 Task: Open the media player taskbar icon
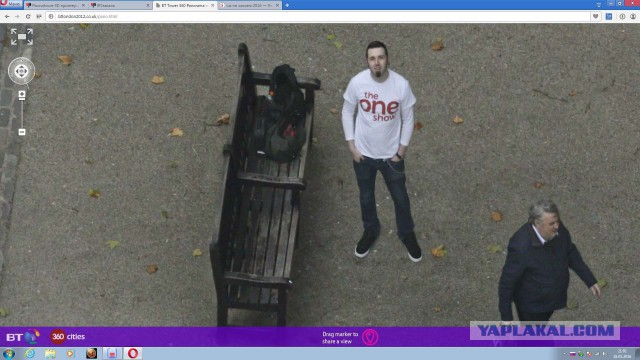[71, 353]
